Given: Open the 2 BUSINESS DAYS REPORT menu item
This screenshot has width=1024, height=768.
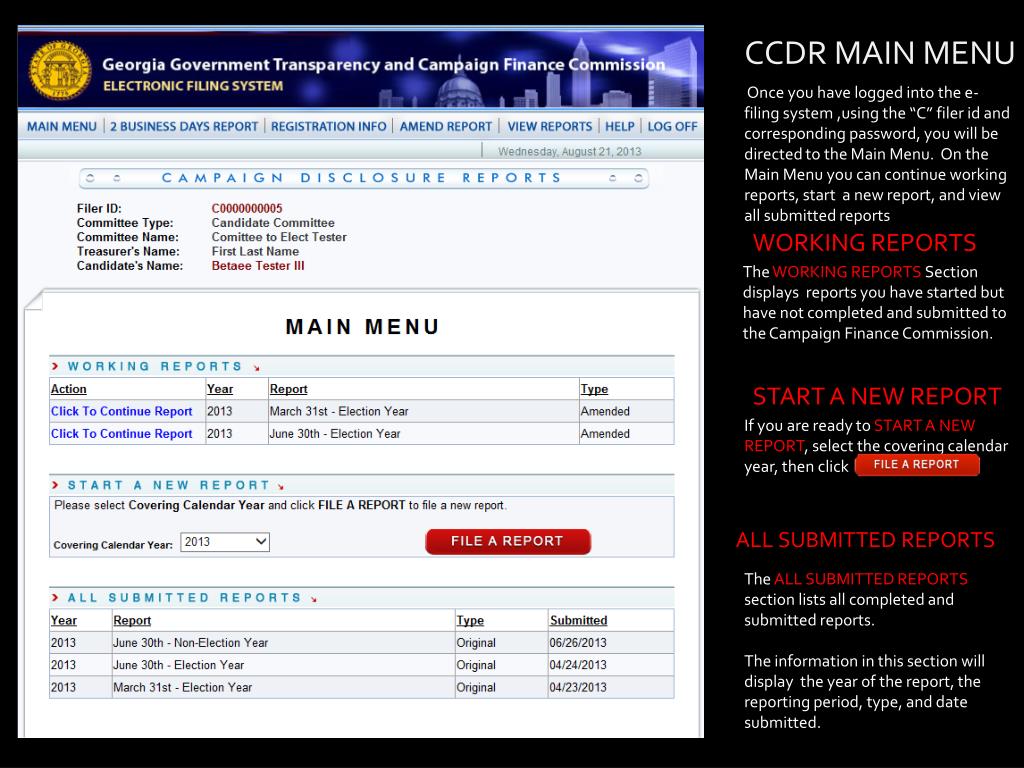Looking at the screenshot, I should (x=184, y=127).
